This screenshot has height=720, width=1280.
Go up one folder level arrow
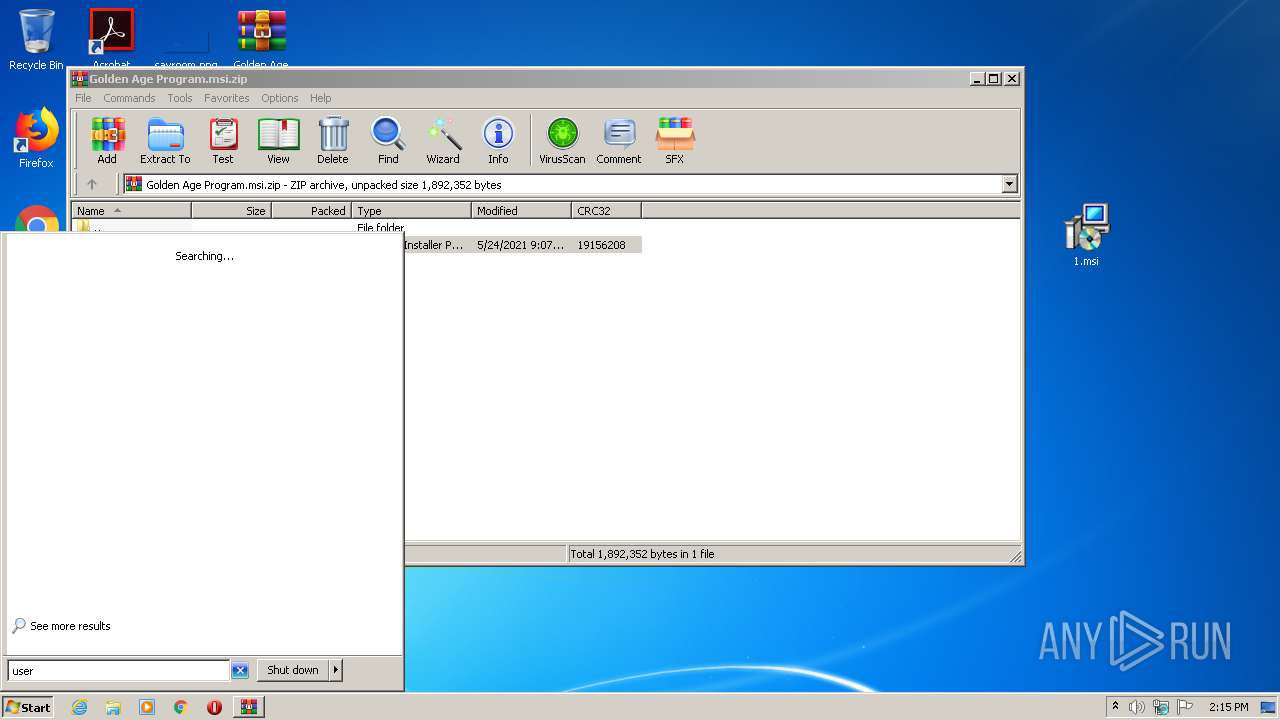(x=92, y=184)
